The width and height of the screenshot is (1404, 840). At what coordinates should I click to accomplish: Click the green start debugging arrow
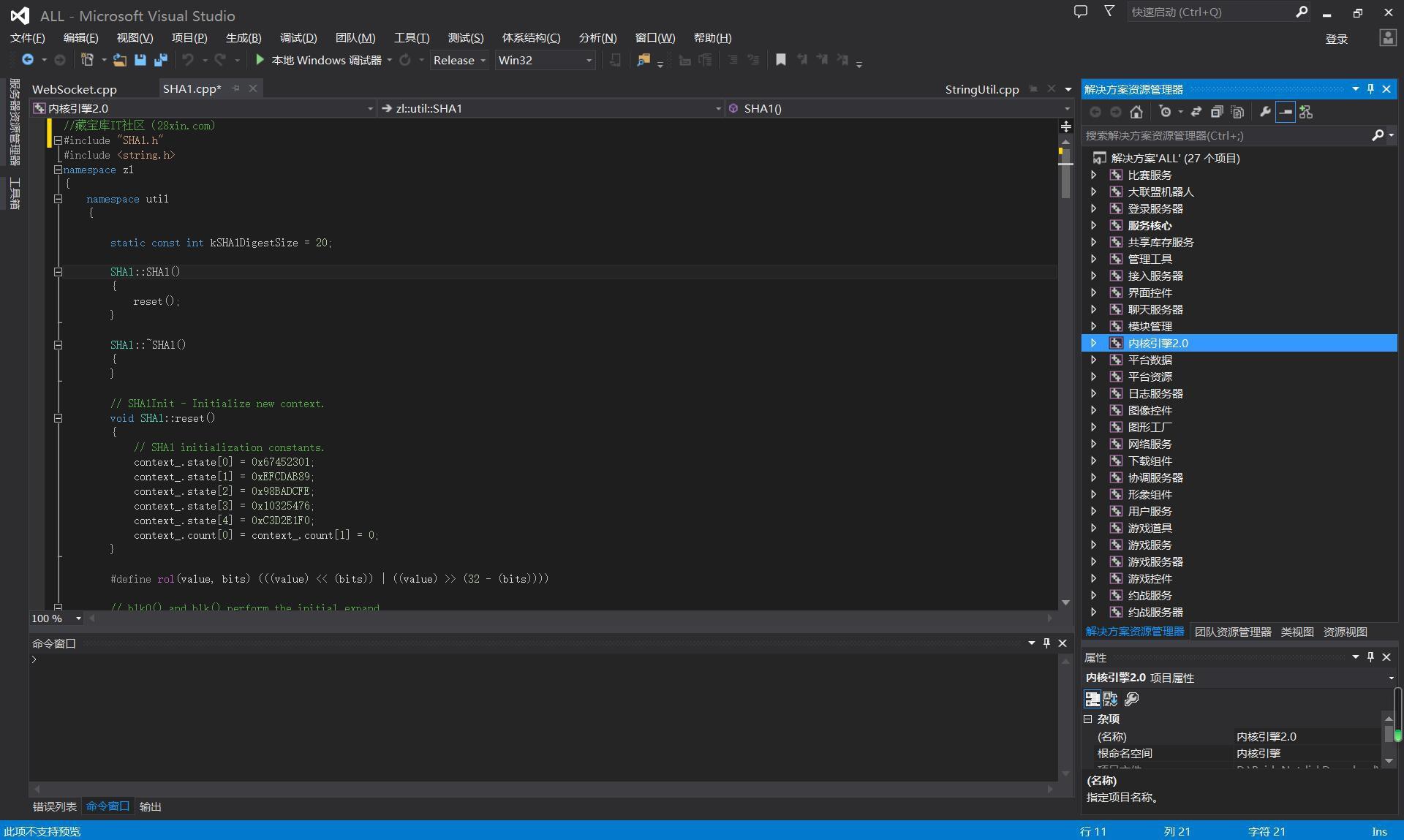pos(260,60)
